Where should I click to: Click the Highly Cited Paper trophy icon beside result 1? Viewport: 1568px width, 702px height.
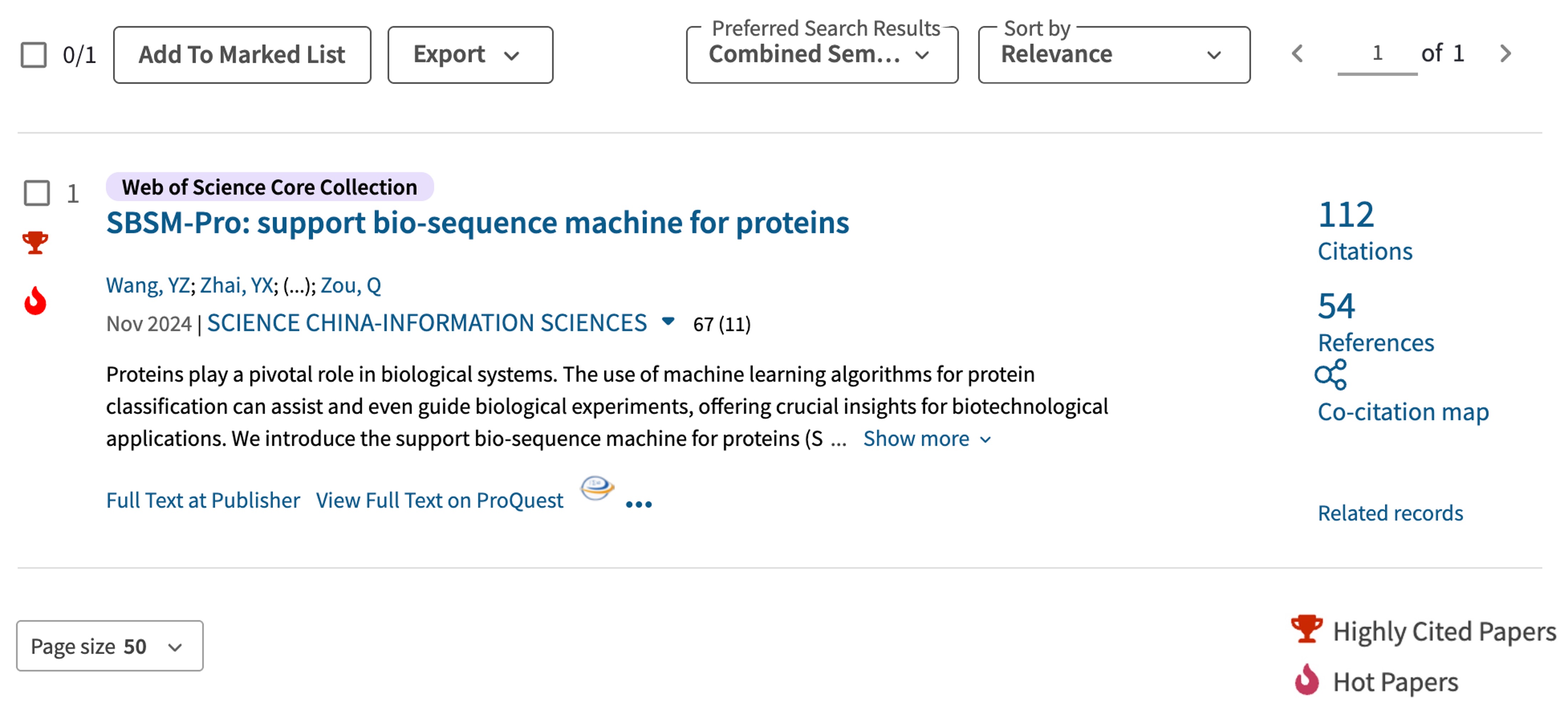coord(35,242)
